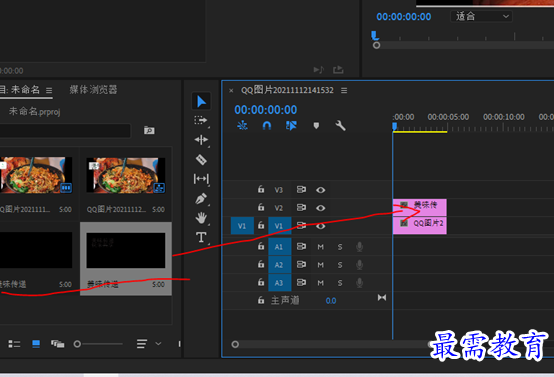Image resolution: width=554 pixels, height=377 pixels.
Task: Select the Type tool
Action: click(201, 237)
